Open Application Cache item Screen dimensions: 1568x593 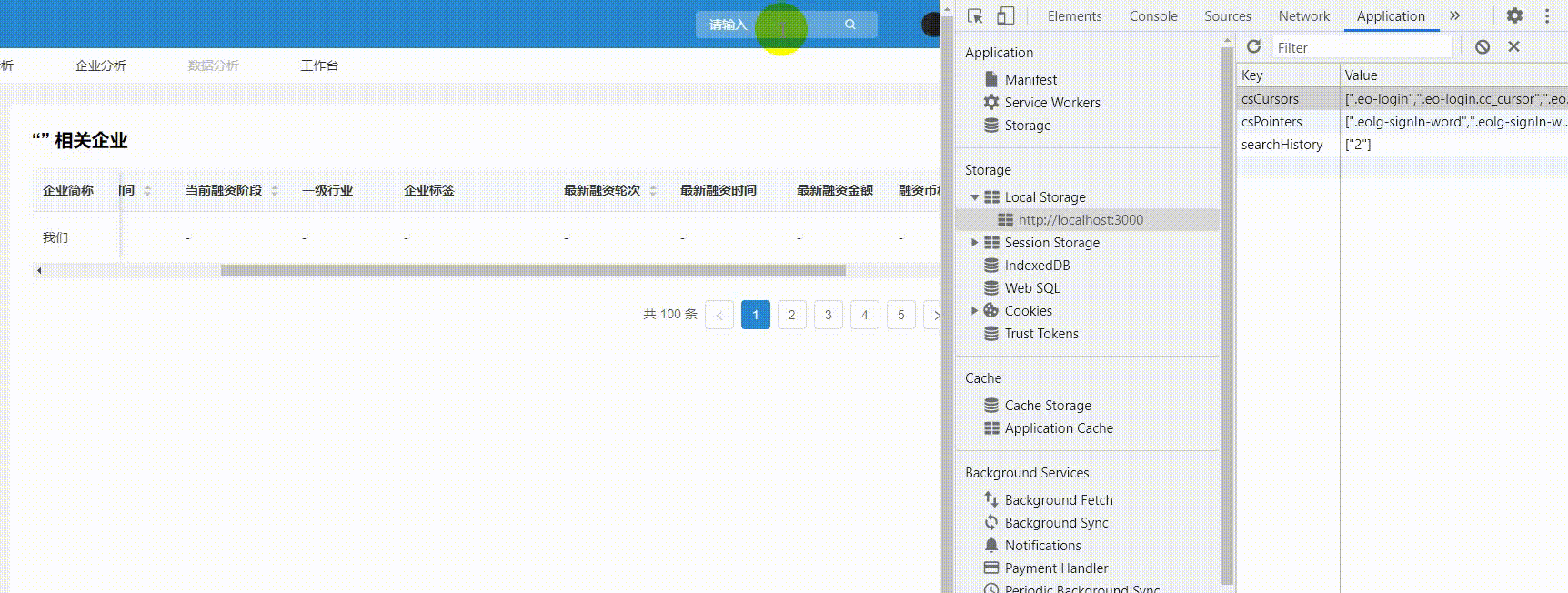pos(1059,428)
